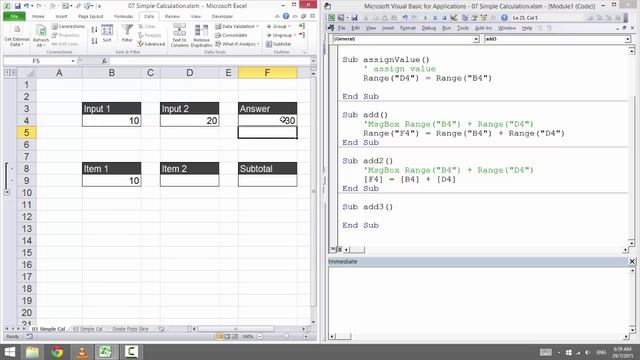
Task: Switch to the Page Layout ribbon tab
Action: [91, 16]
